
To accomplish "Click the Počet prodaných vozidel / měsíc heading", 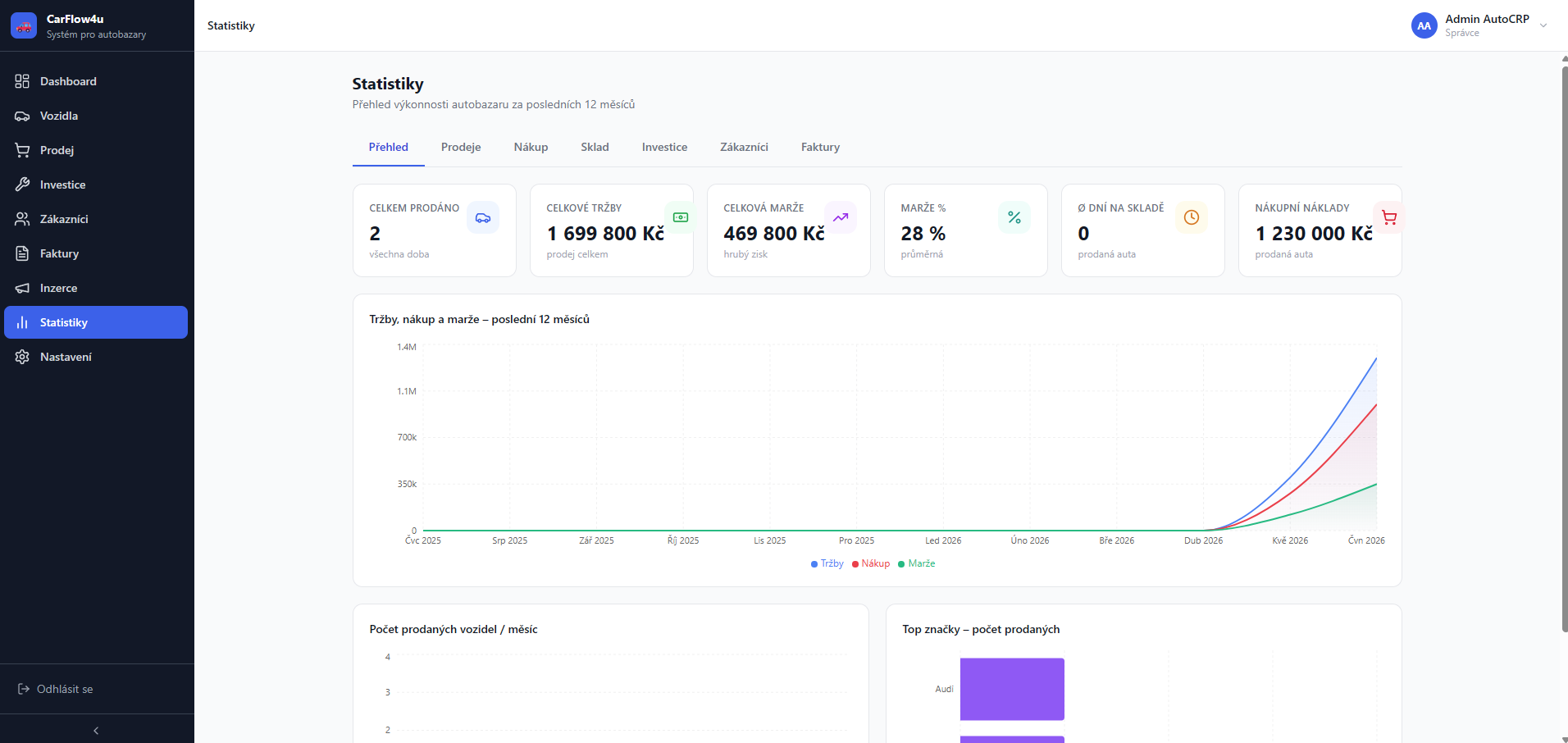I will coord(454,629).
